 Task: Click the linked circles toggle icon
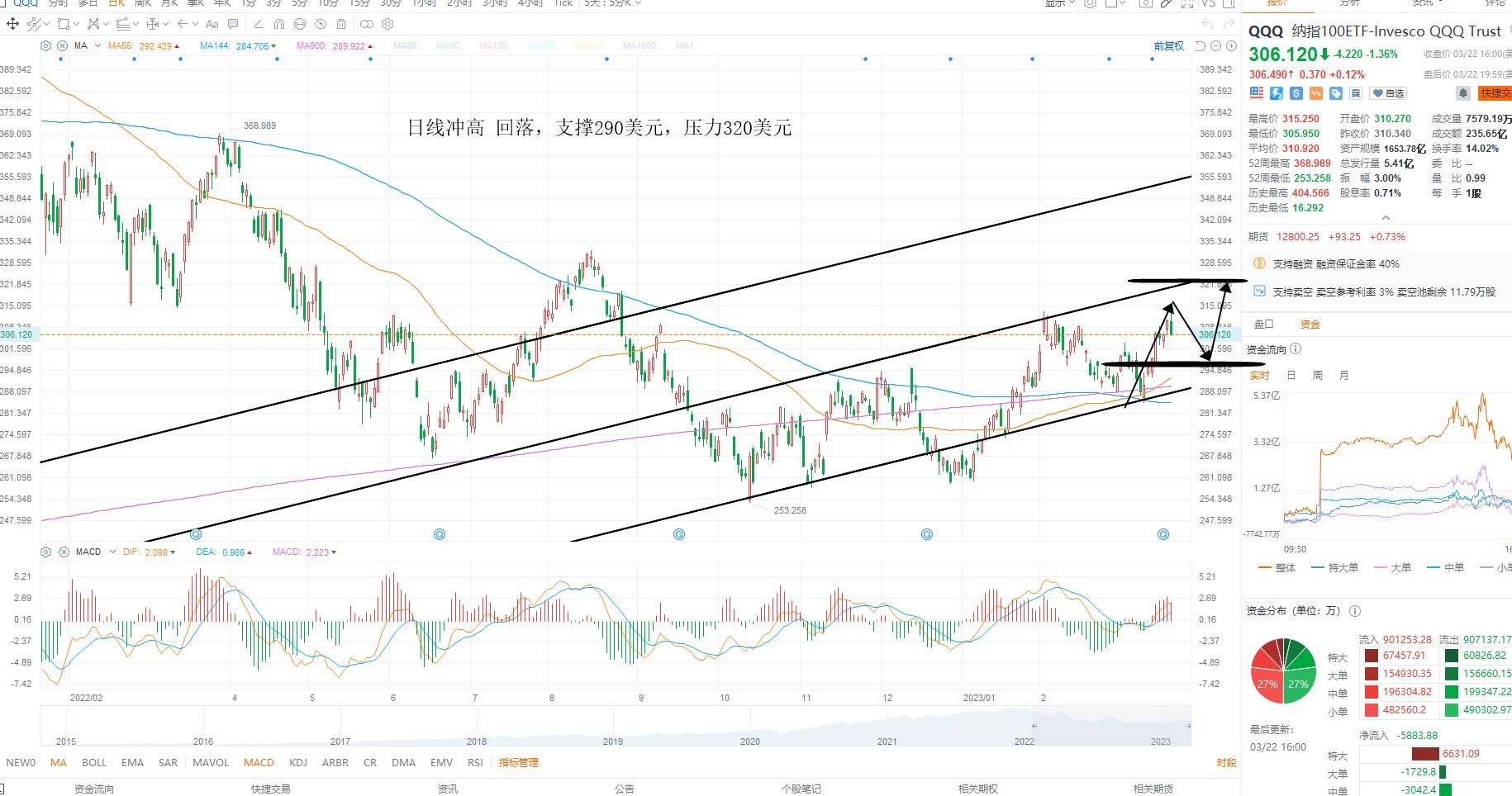[367, 24]
